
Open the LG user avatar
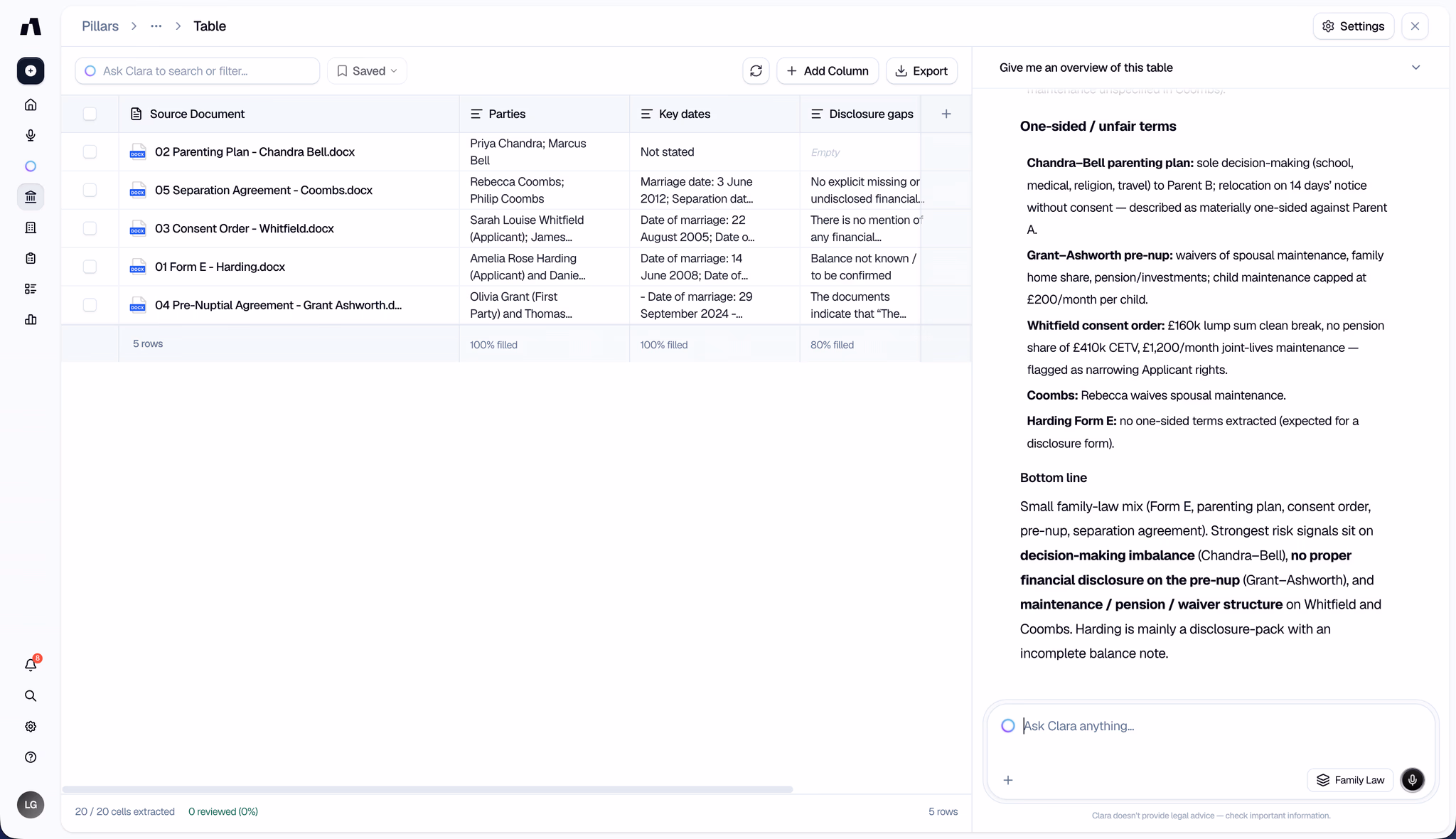point(31,805)
